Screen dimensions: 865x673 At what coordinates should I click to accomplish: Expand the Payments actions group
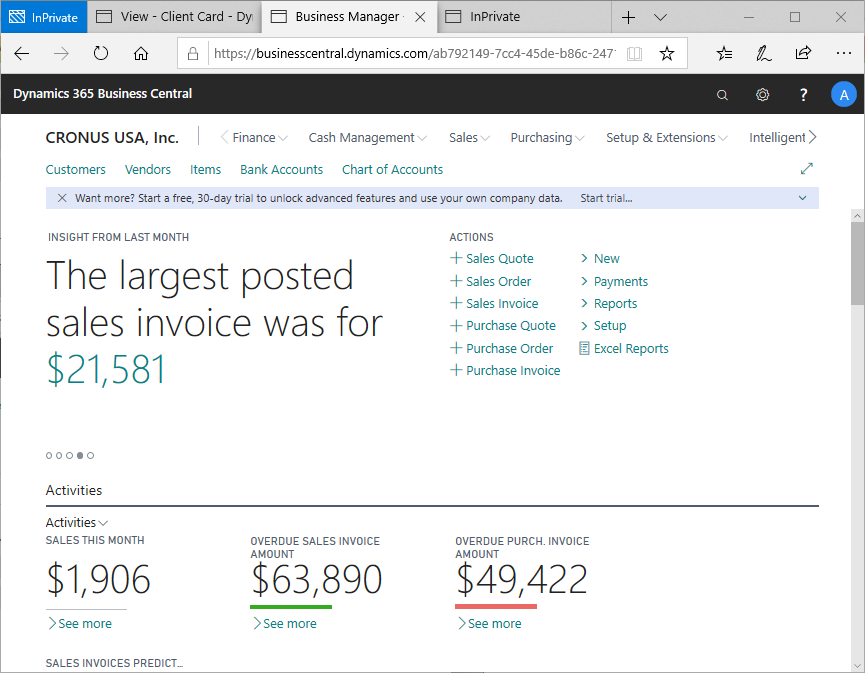[x=614, y=281]
